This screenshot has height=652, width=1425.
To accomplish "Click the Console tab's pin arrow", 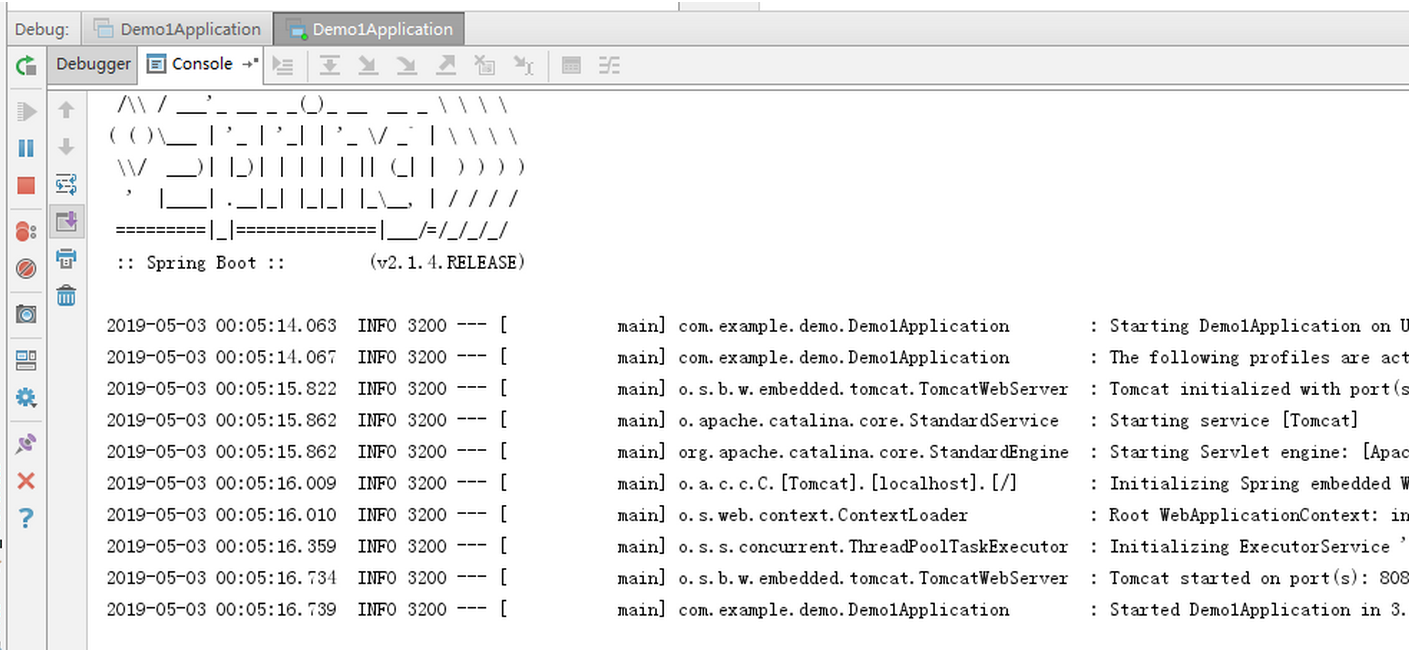I will coord(250,64).
